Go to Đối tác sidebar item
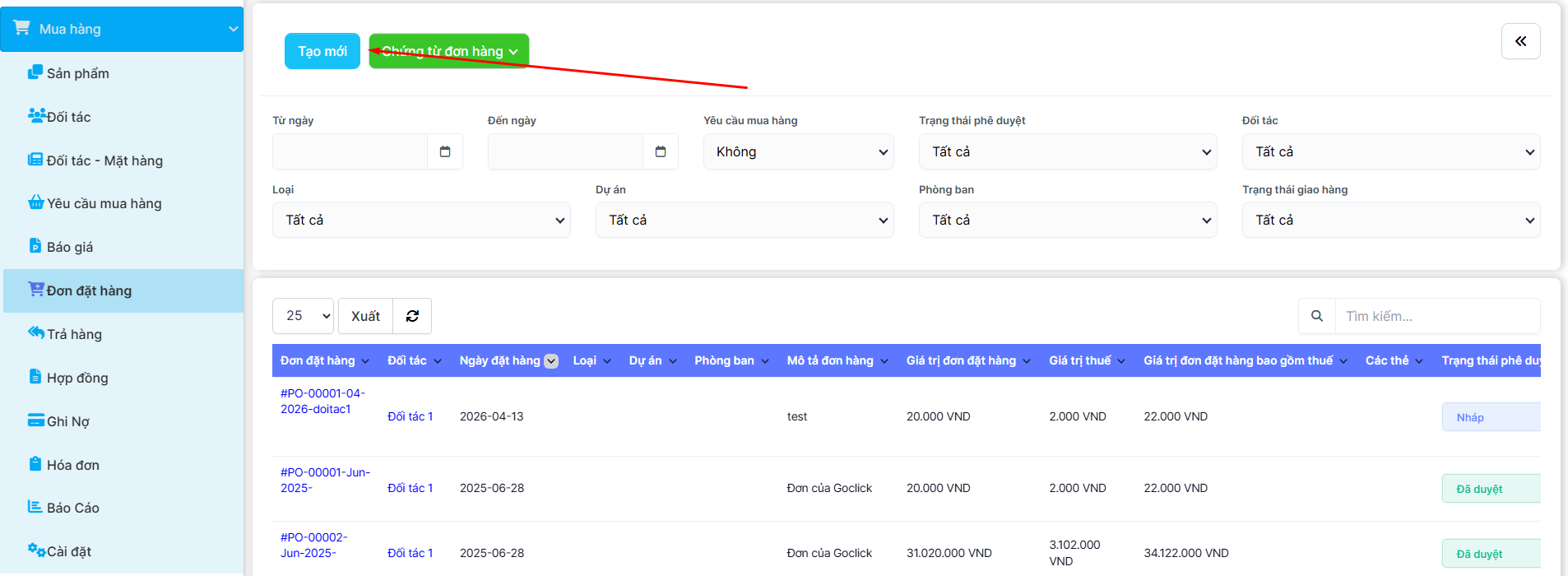Image resolution: width=1568 pixels, height=576 pixels. [x=68, y=117]
